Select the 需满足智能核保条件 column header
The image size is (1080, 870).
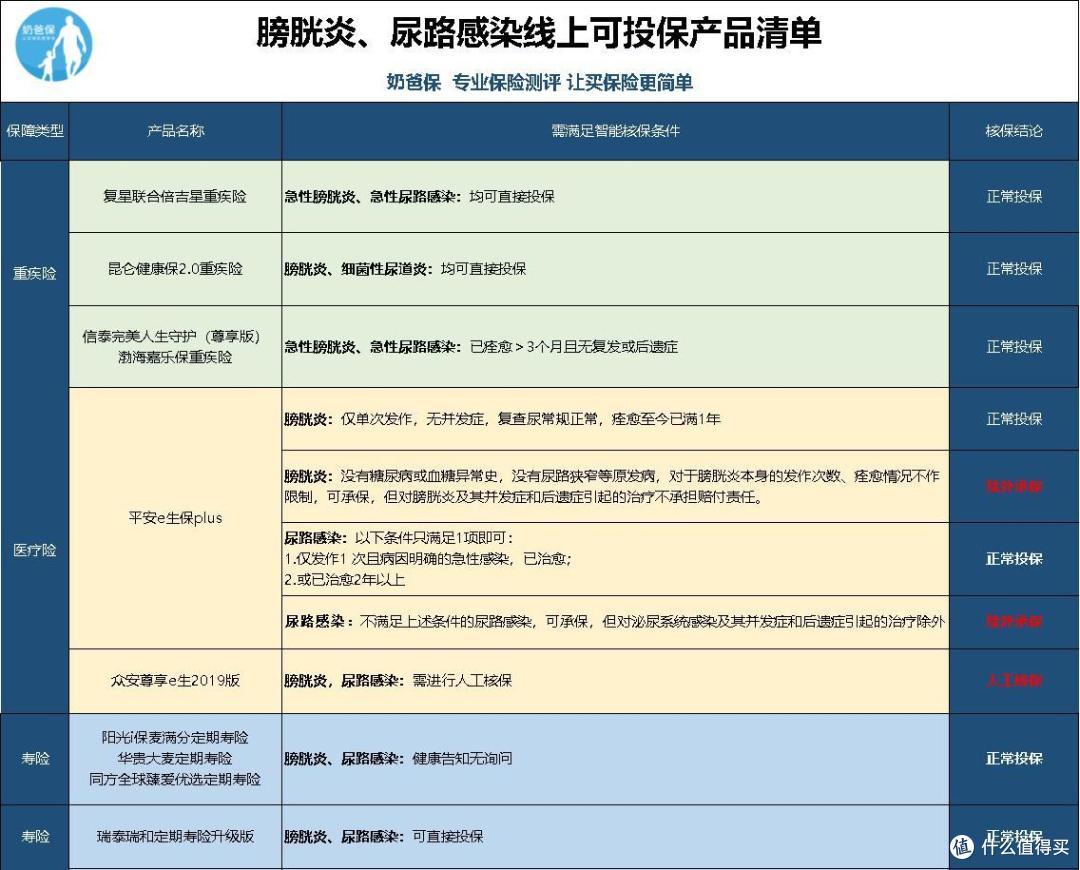(615, 131)
